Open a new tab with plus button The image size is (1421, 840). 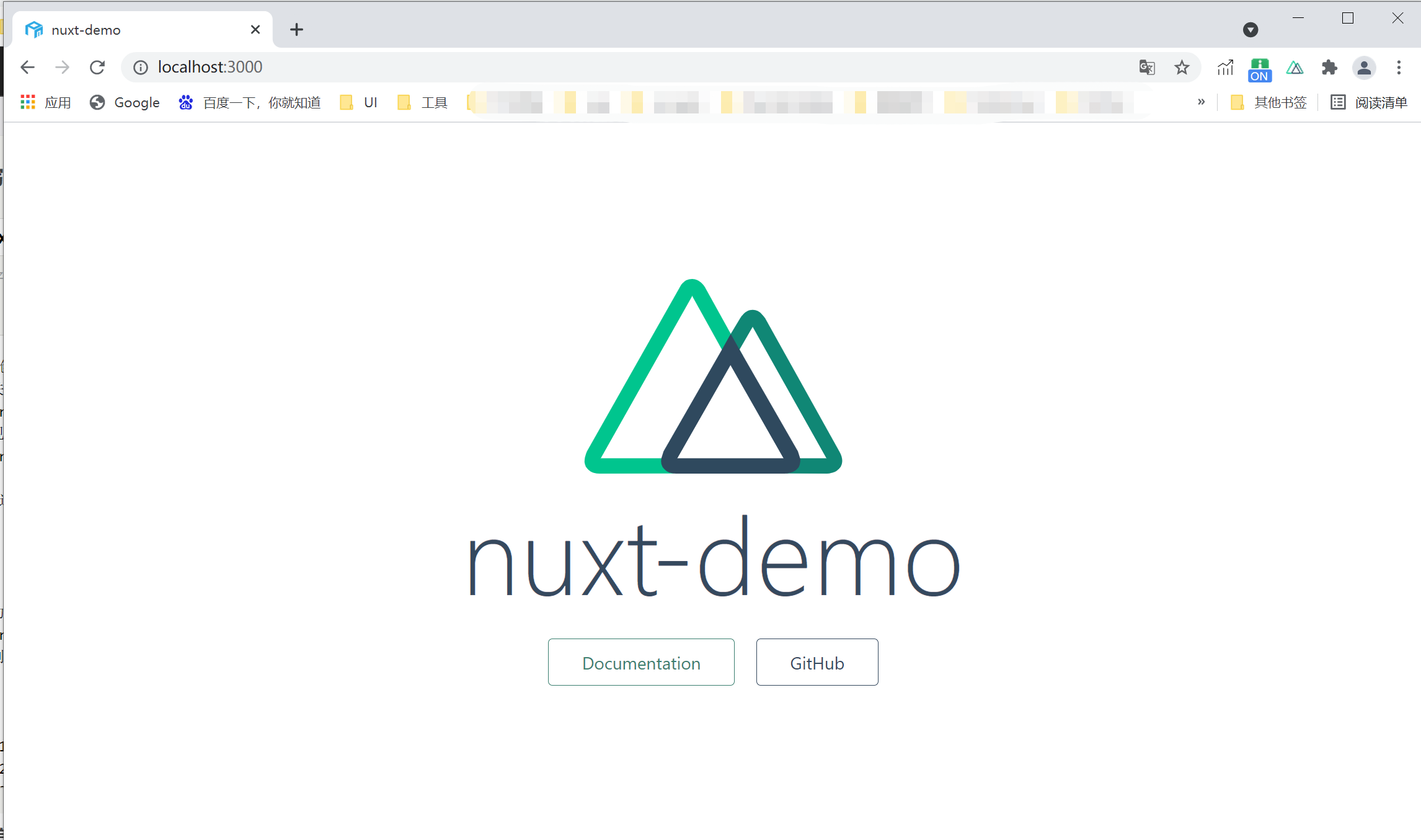click(296, 29)
